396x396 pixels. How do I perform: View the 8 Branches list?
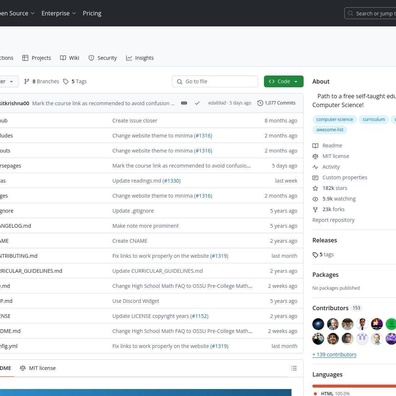41,81
